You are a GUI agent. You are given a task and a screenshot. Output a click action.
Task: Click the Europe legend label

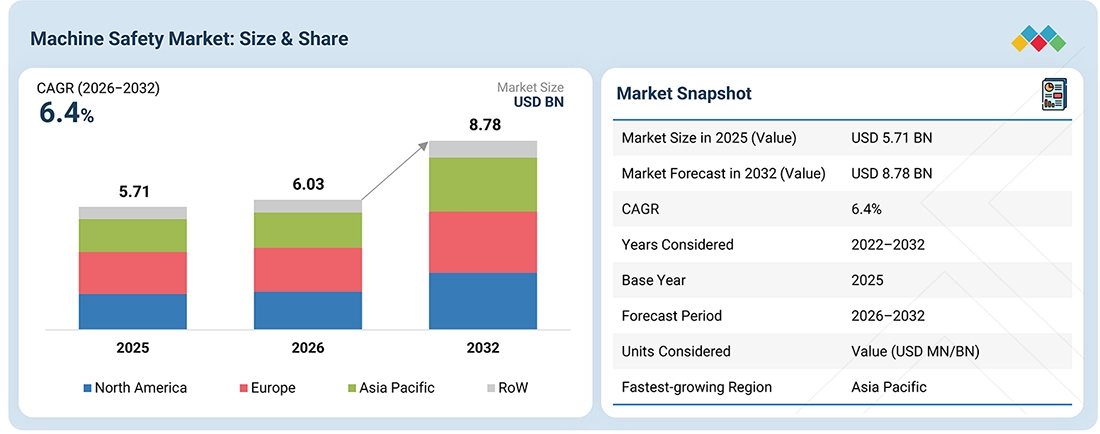tap(274, 388)
